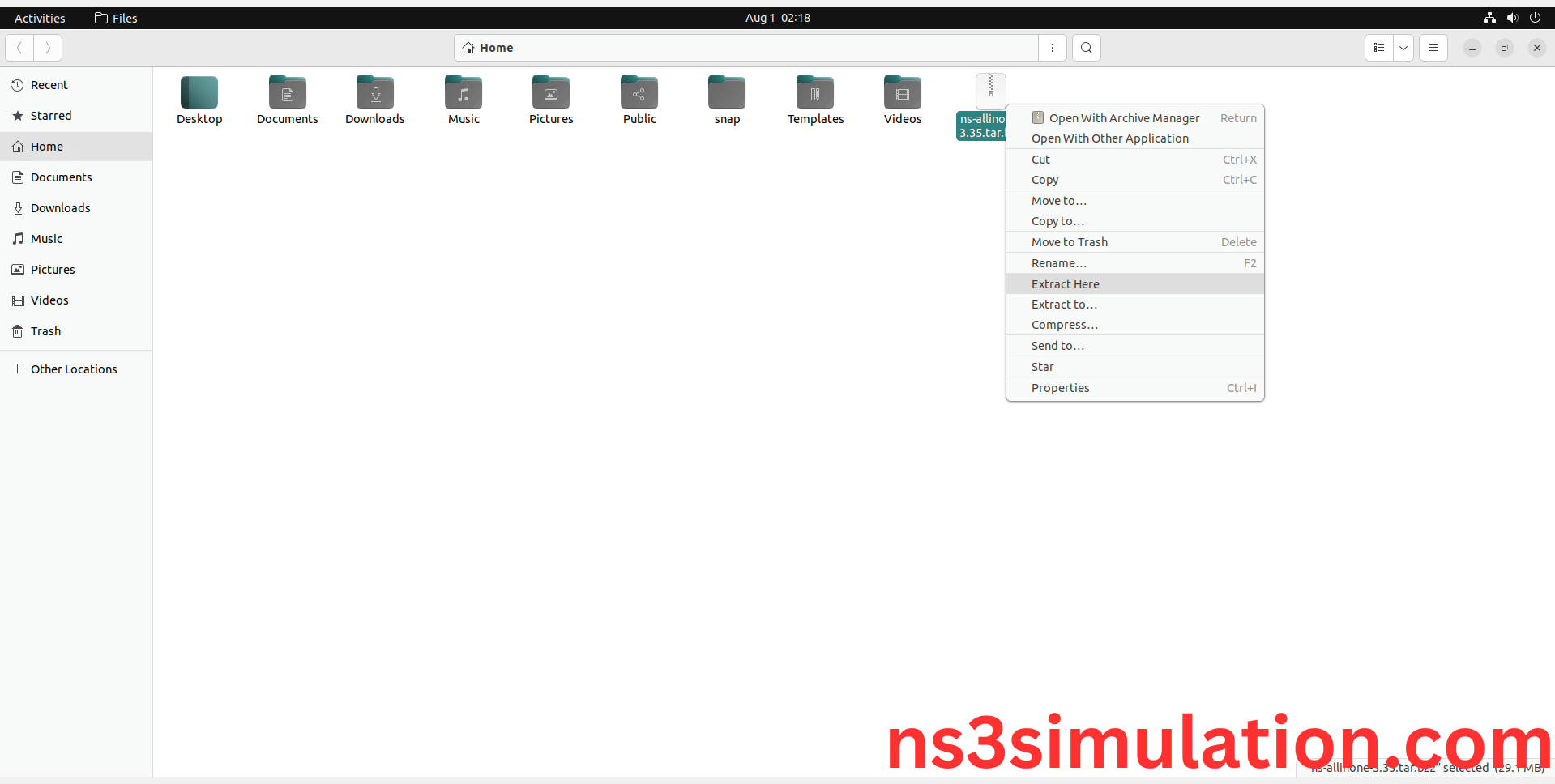Select the ns-allinone-3.35.tar.bz2 archive thumbnail
The width and height of the screenshot is (1555, 784).
(990, 91)
